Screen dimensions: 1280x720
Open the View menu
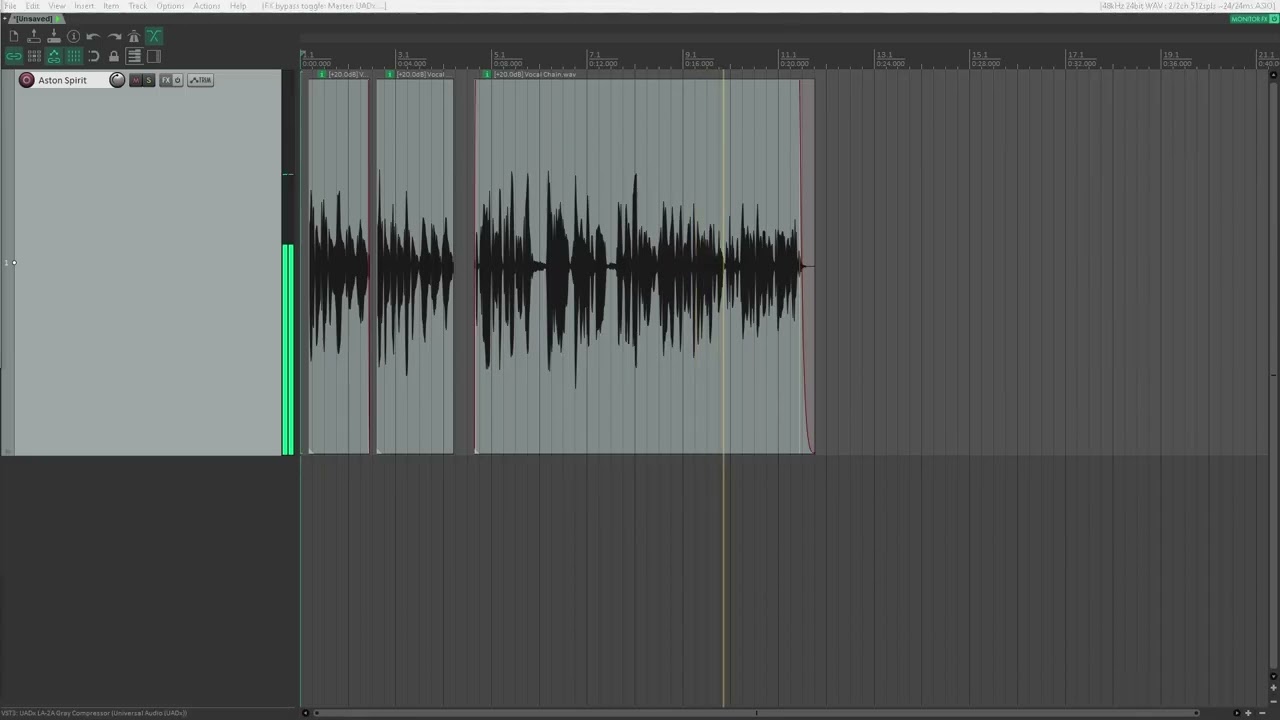57,6
